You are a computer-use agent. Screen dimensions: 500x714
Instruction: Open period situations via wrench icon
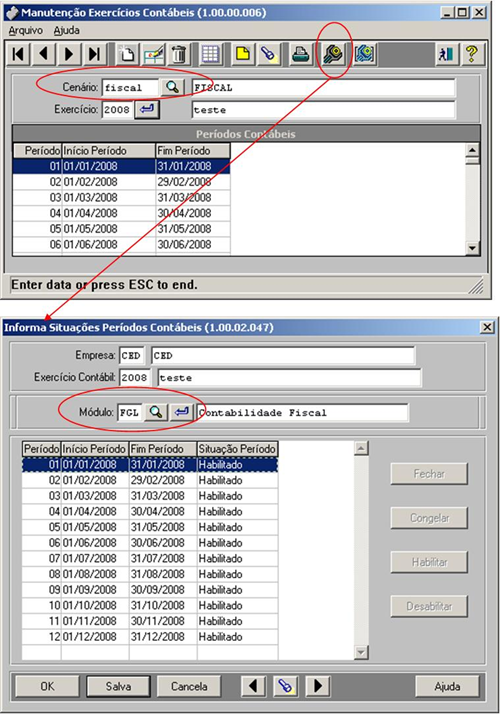pyautogui.click(x=333, y=54)
